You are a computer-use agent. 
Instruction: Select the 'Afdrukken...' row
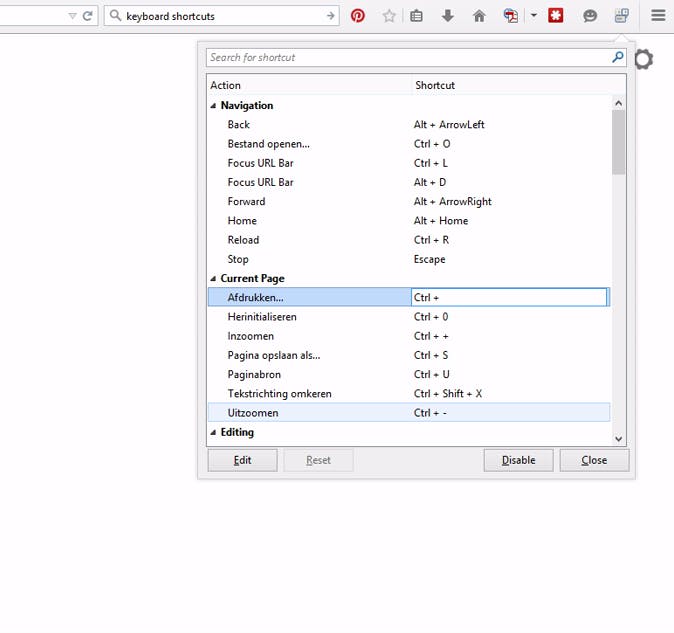tap(409, 297)
